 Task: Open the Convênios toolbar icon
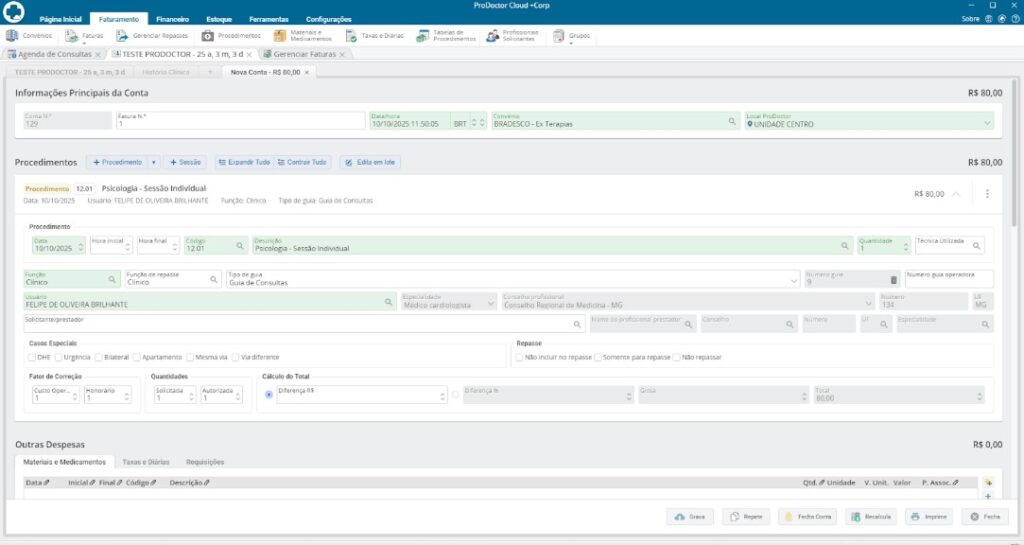pyautogui.click(x=13, y=36)
